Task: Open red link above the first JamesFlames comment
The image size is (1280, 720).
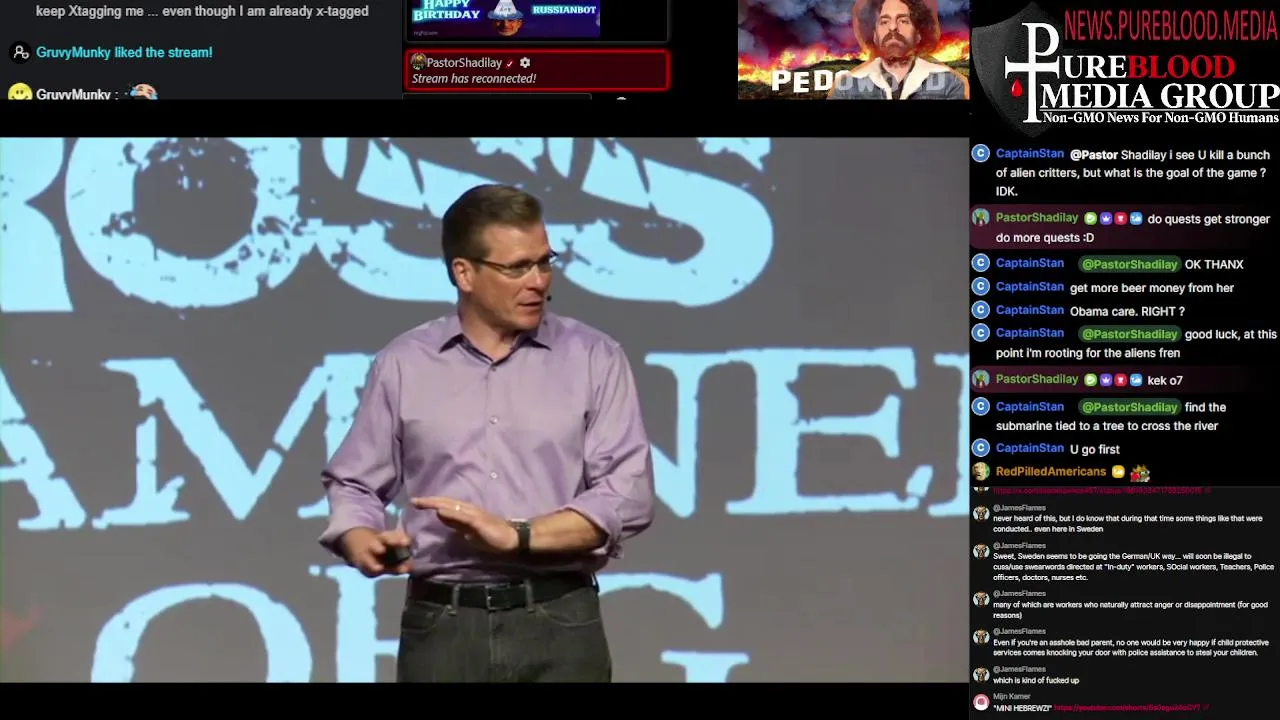Action: tap(1100, 491)
